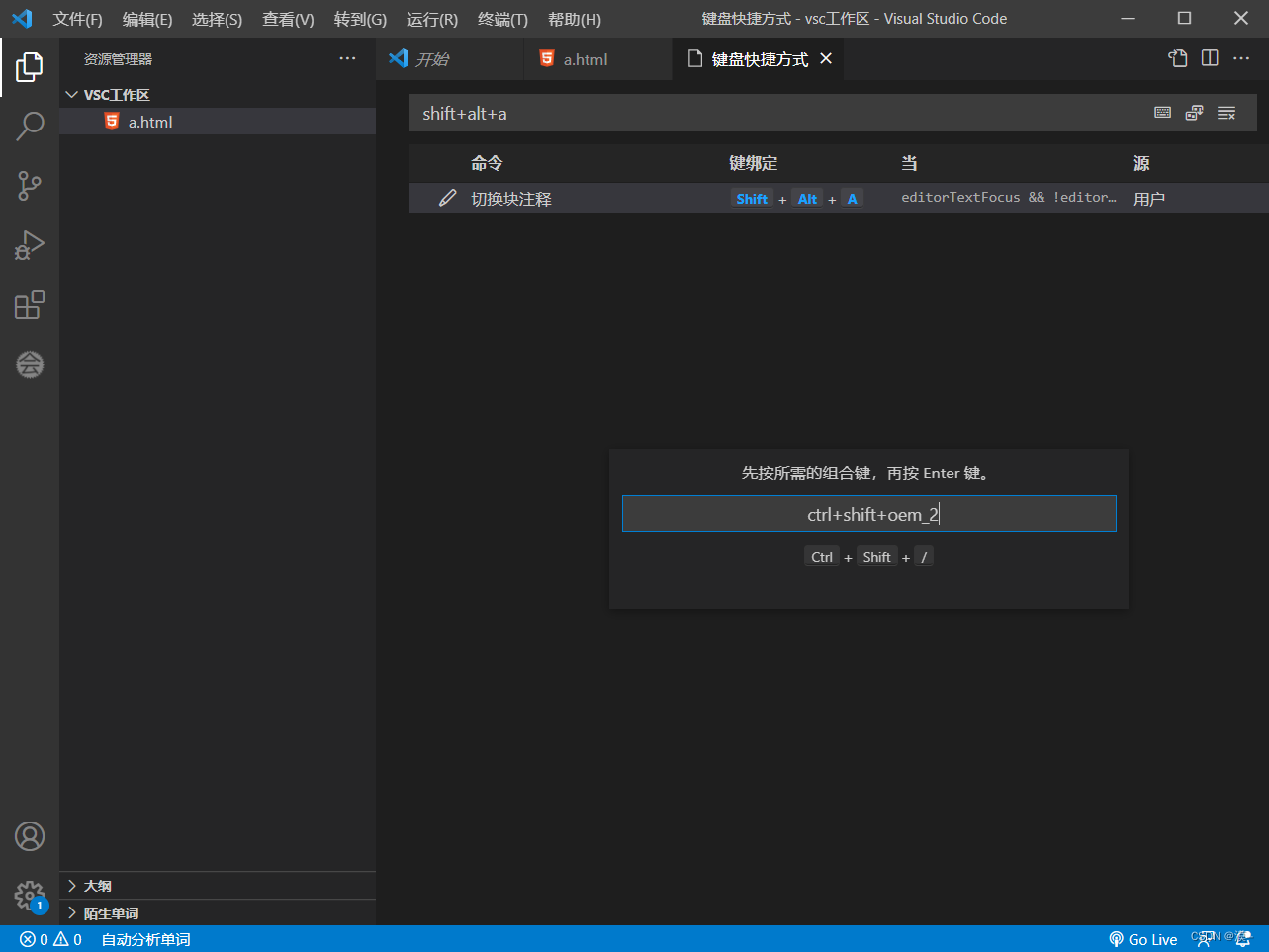Screen dimensions: 1269x952
Task: Click the 命令 column header
Action: [x=487, y=163]
